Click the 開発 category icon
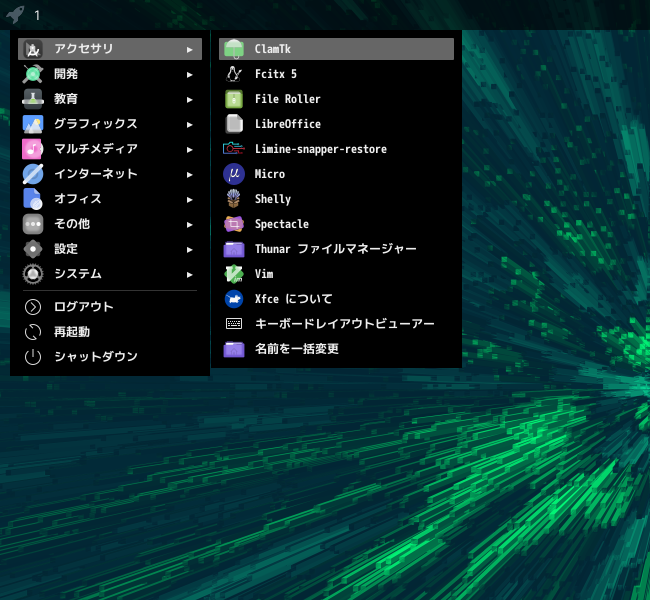This screenshot has width=650, height=600. (33, 74)
